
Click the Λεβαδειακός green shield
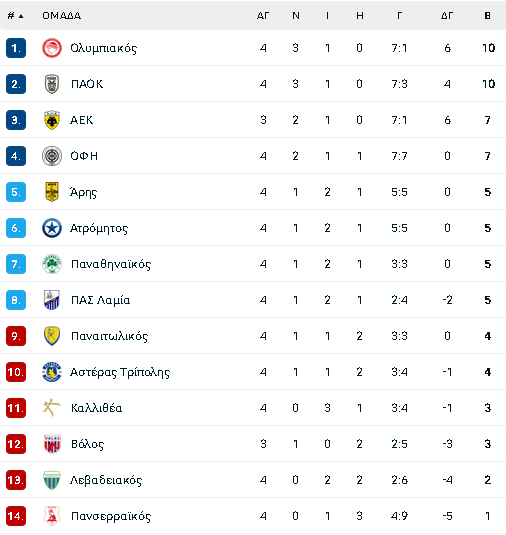click(52, 480)
